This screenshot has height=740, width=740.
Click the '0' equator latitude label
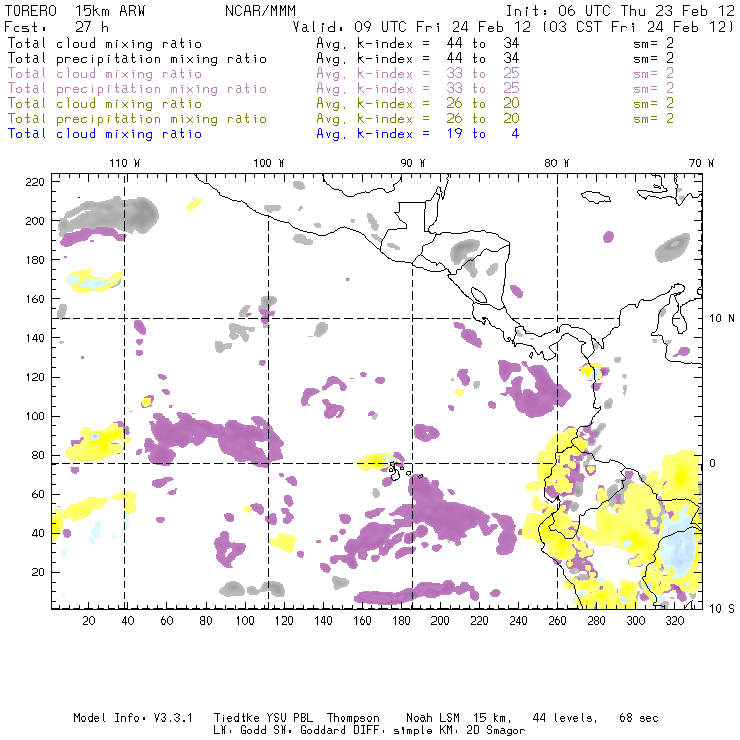coord(713,463)
